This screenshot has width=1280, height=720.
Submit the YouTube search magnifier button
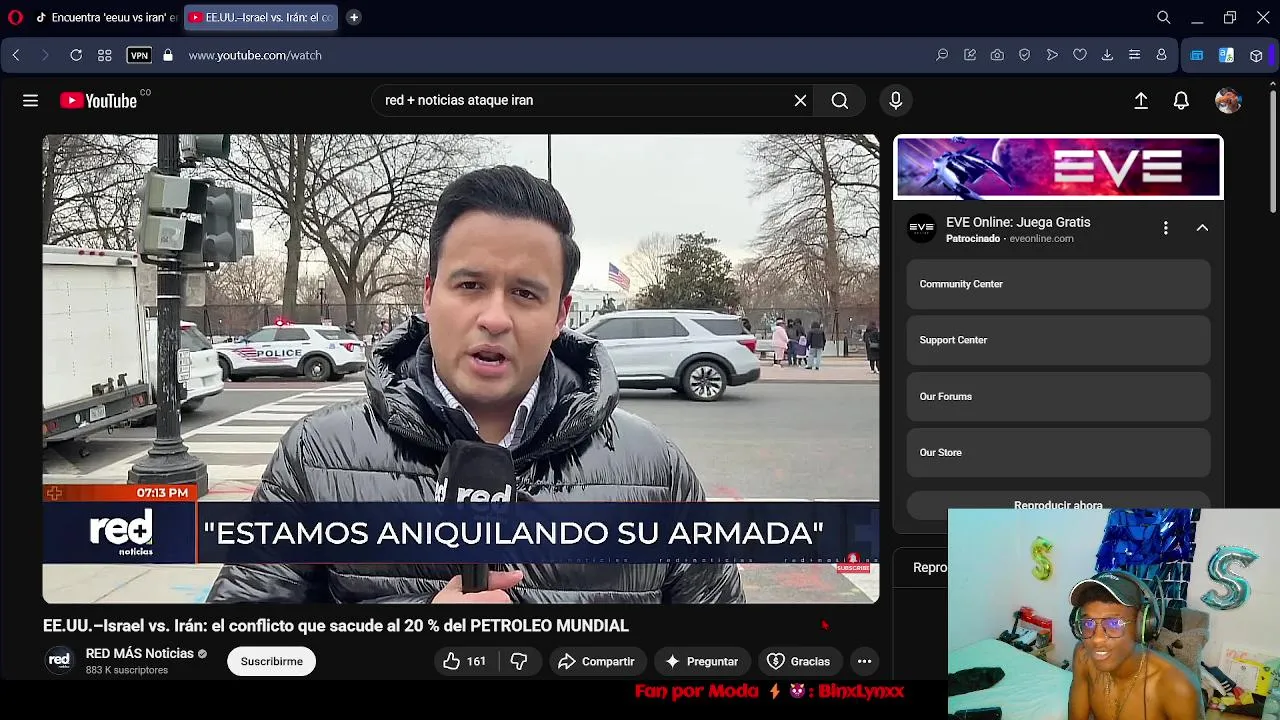[840, 100]
